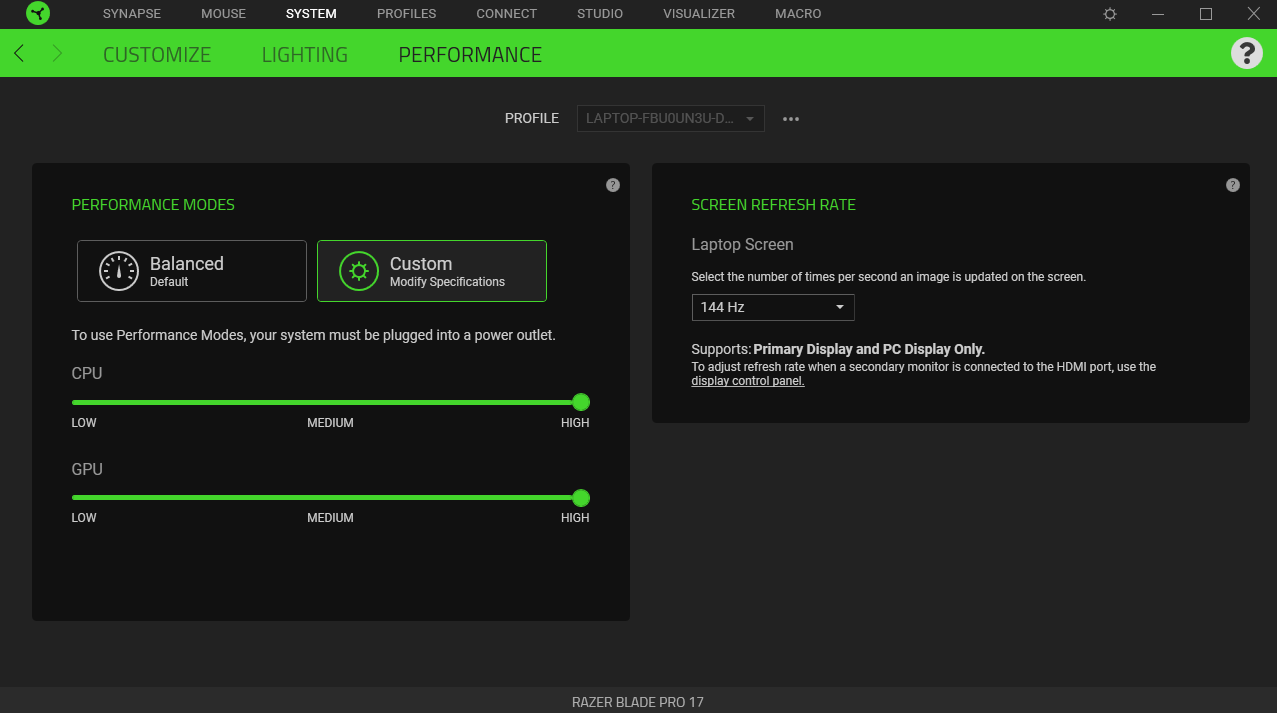Open the settings gear icon
This screenshot has height=713, width=1277.
click(1110, 14)
